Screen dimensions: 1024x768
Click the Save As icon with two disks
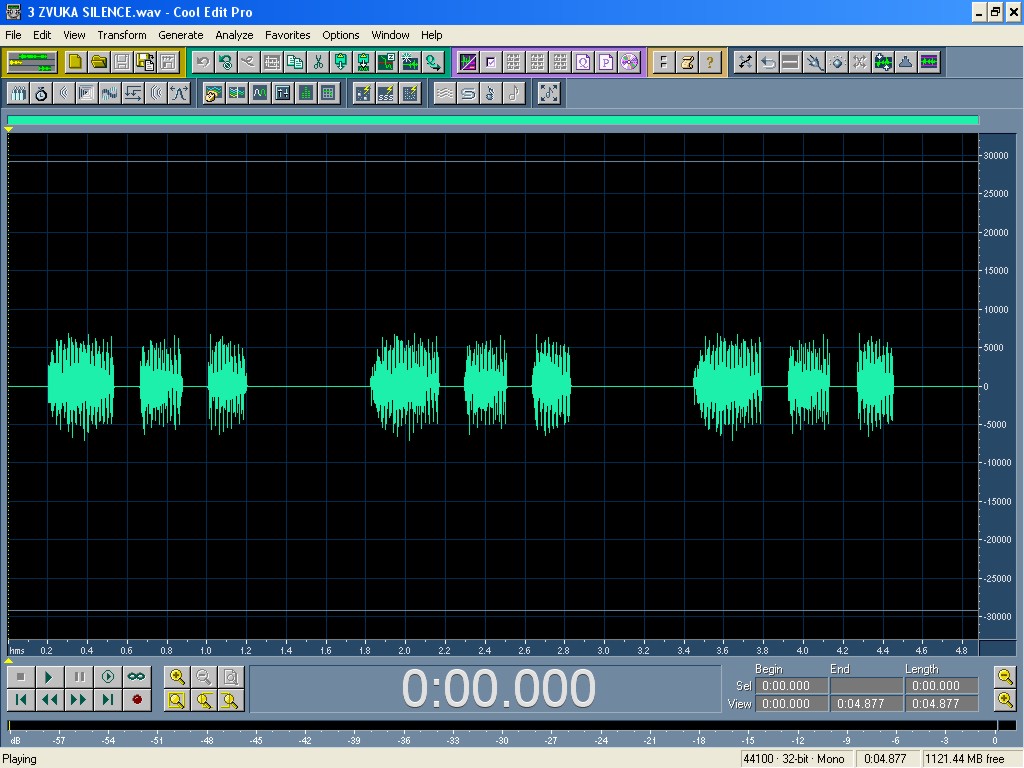point(145,62)
